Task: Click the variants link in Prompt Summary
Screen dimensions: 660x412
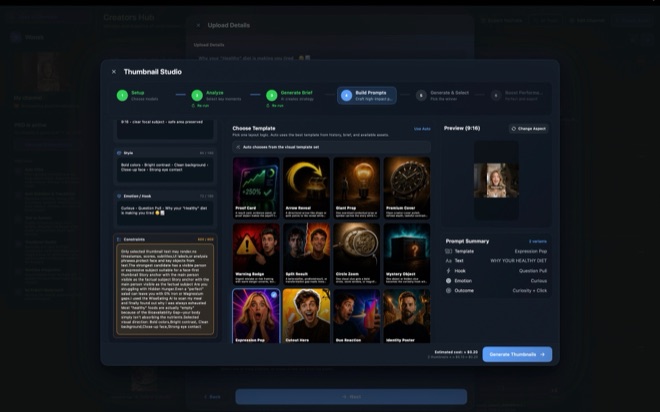Action: tap(538, 242)
